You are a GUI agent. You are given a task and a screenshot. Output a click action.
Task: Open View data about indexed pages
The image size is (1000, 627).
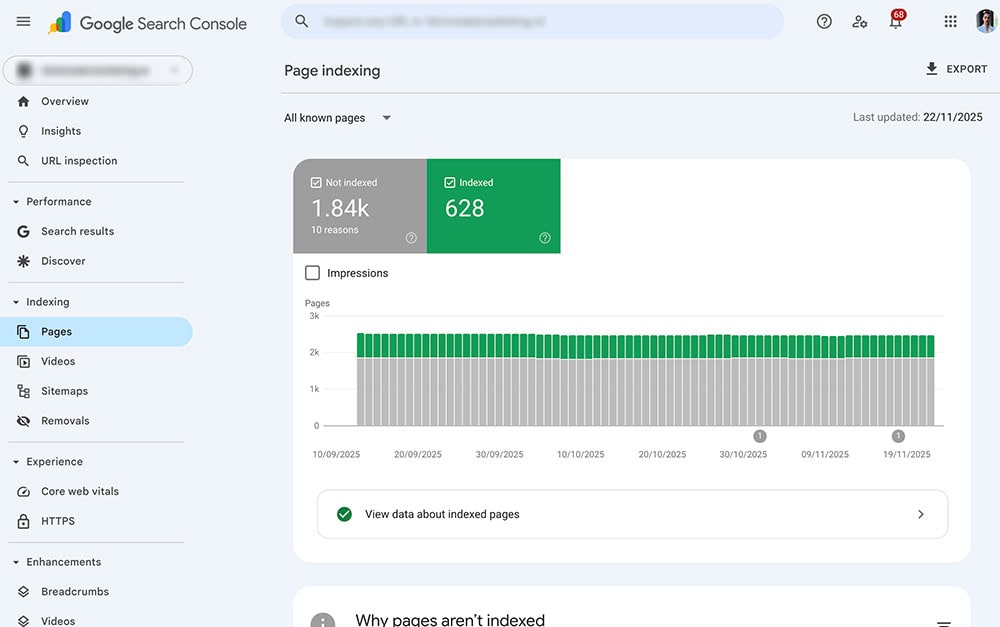coord(632,513)
